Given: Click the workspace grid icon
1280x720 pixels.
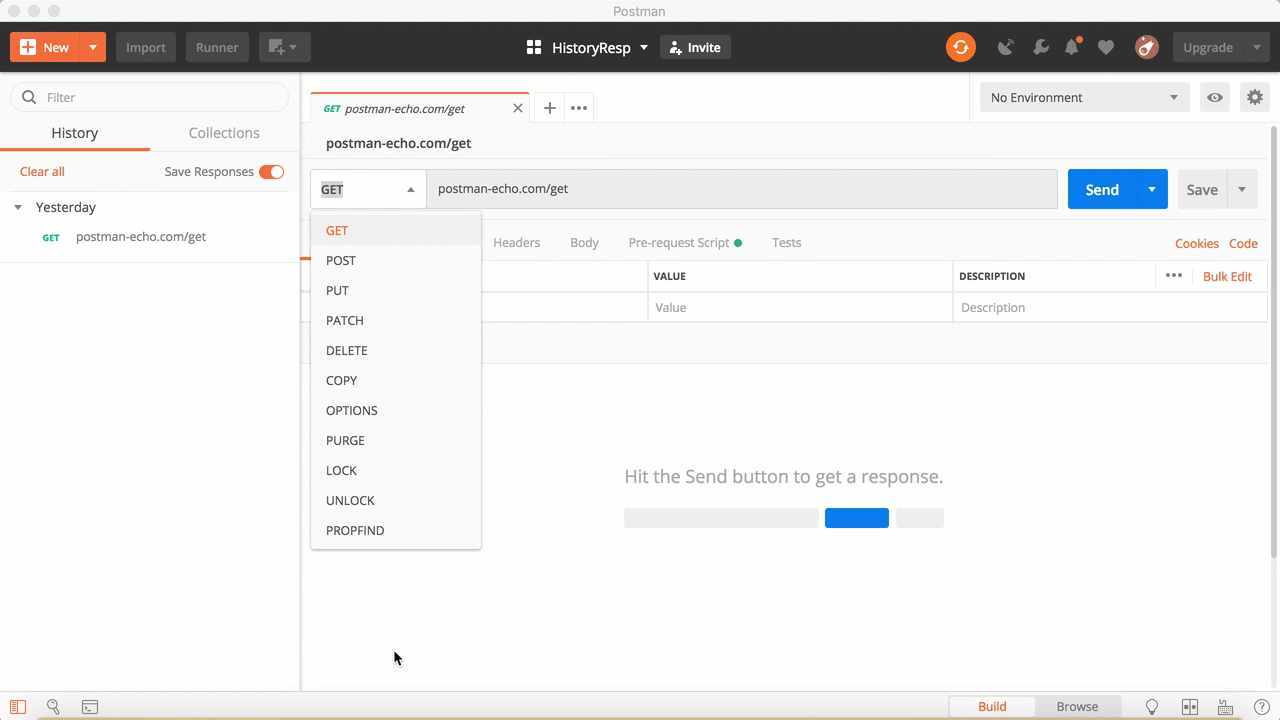Looking at the screenshot, I should (534, 47).
